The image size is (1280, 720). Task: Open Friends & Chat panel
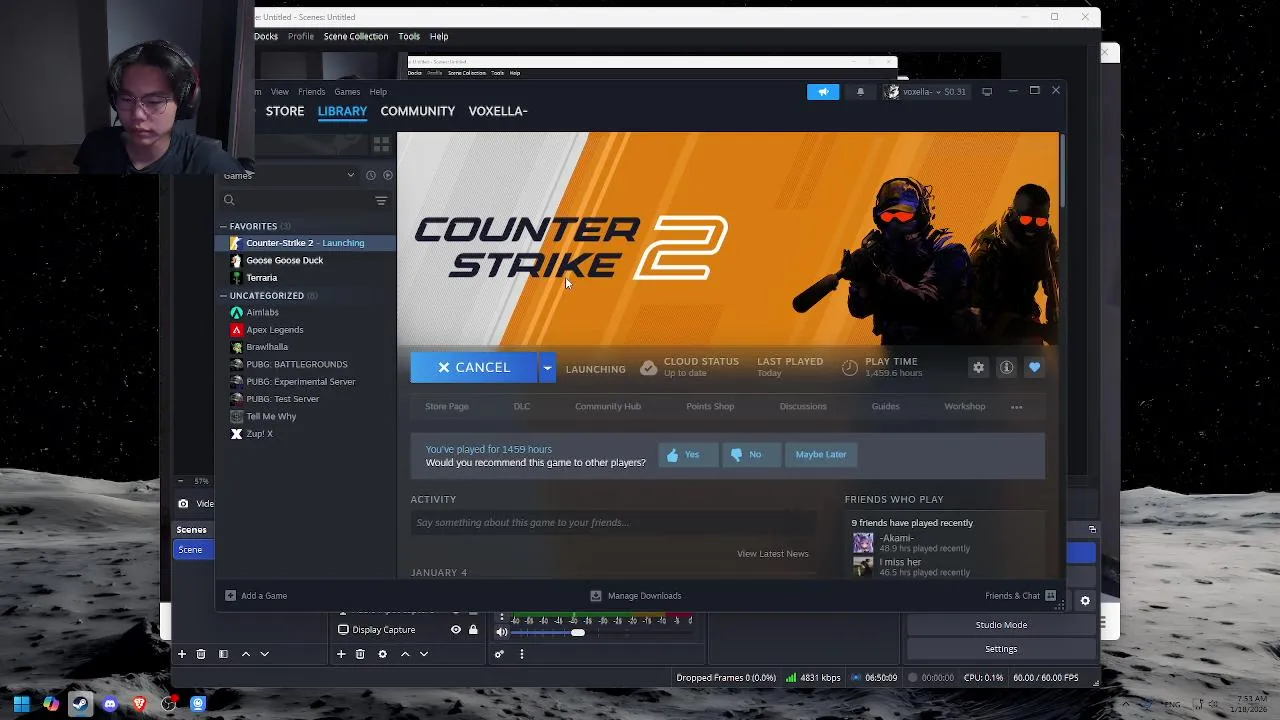click(x=1021, y=596)
